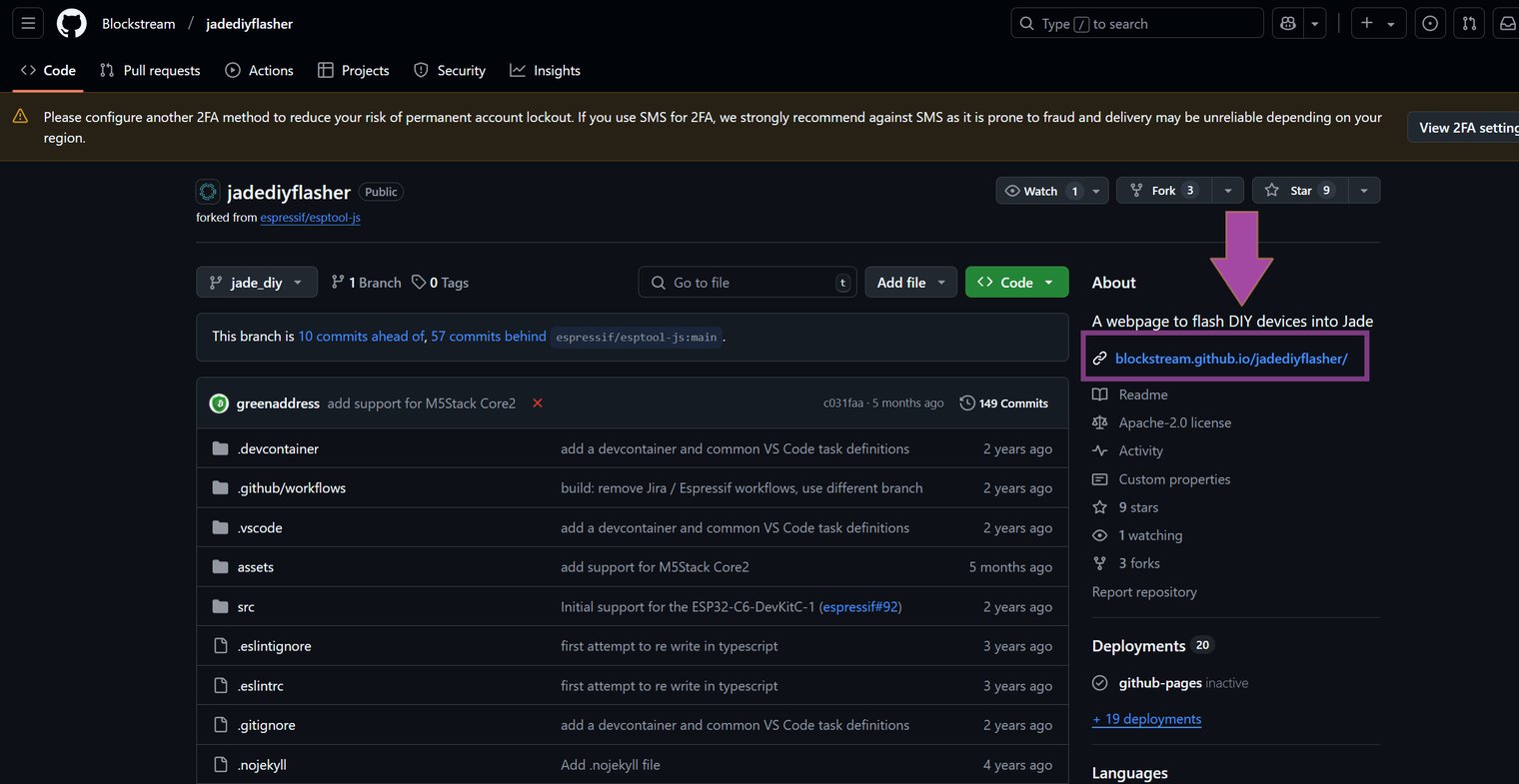
Task: Open the jade_diy branch selector
Action: pos(256,282)
